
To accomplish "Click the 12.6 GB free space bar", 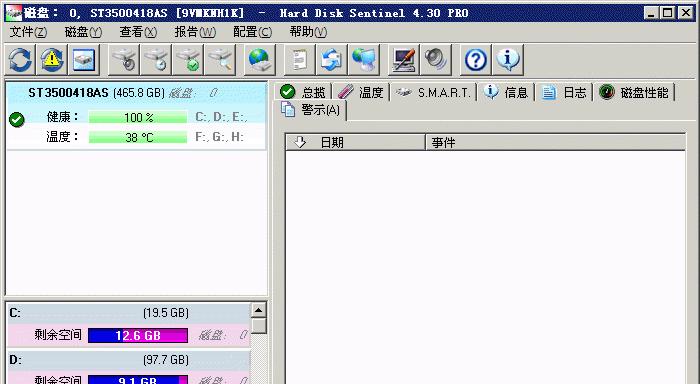I will pos(138,335).
